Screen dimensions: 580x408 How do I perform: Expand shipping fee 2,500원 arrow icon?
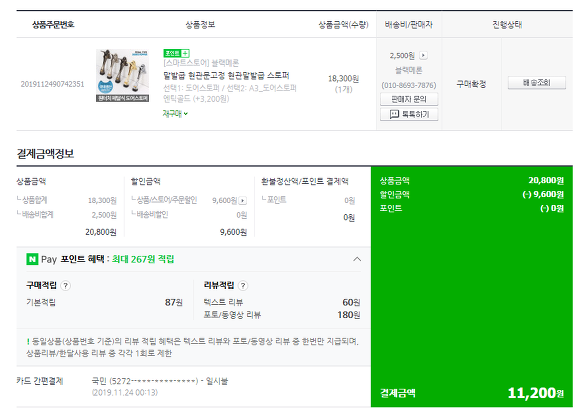pos(424,55)
